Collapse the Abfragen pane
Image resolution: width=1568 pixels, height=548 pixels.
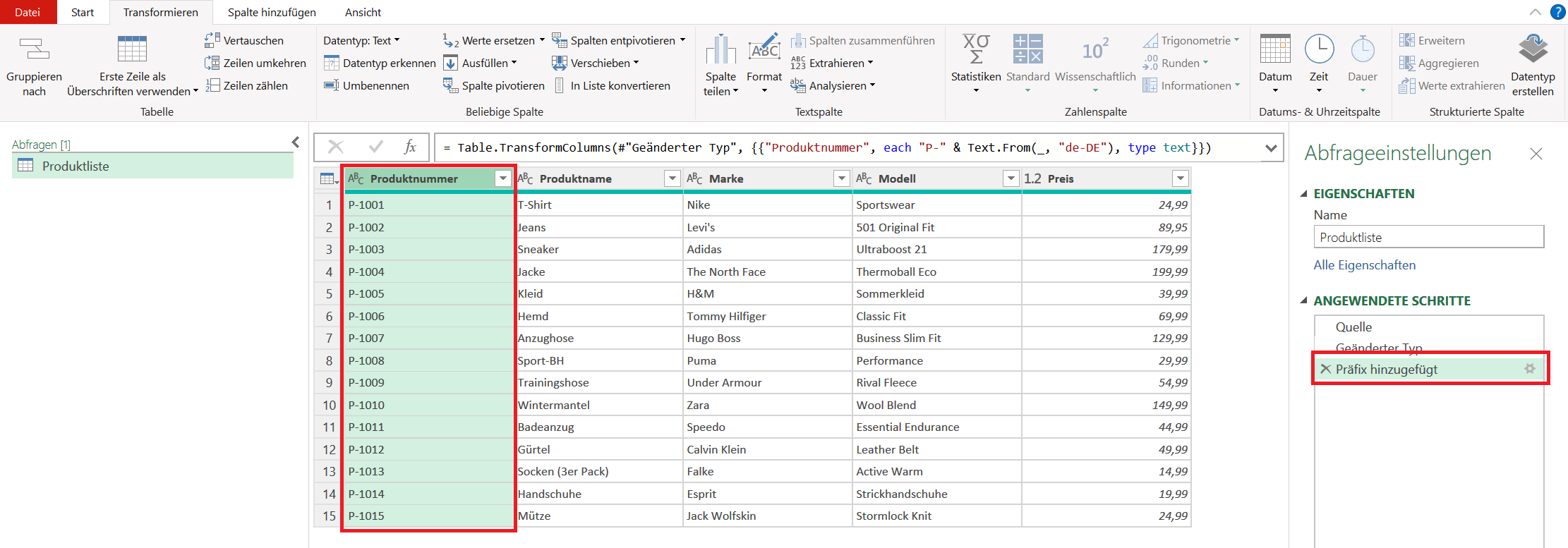[x=296, y=142]
